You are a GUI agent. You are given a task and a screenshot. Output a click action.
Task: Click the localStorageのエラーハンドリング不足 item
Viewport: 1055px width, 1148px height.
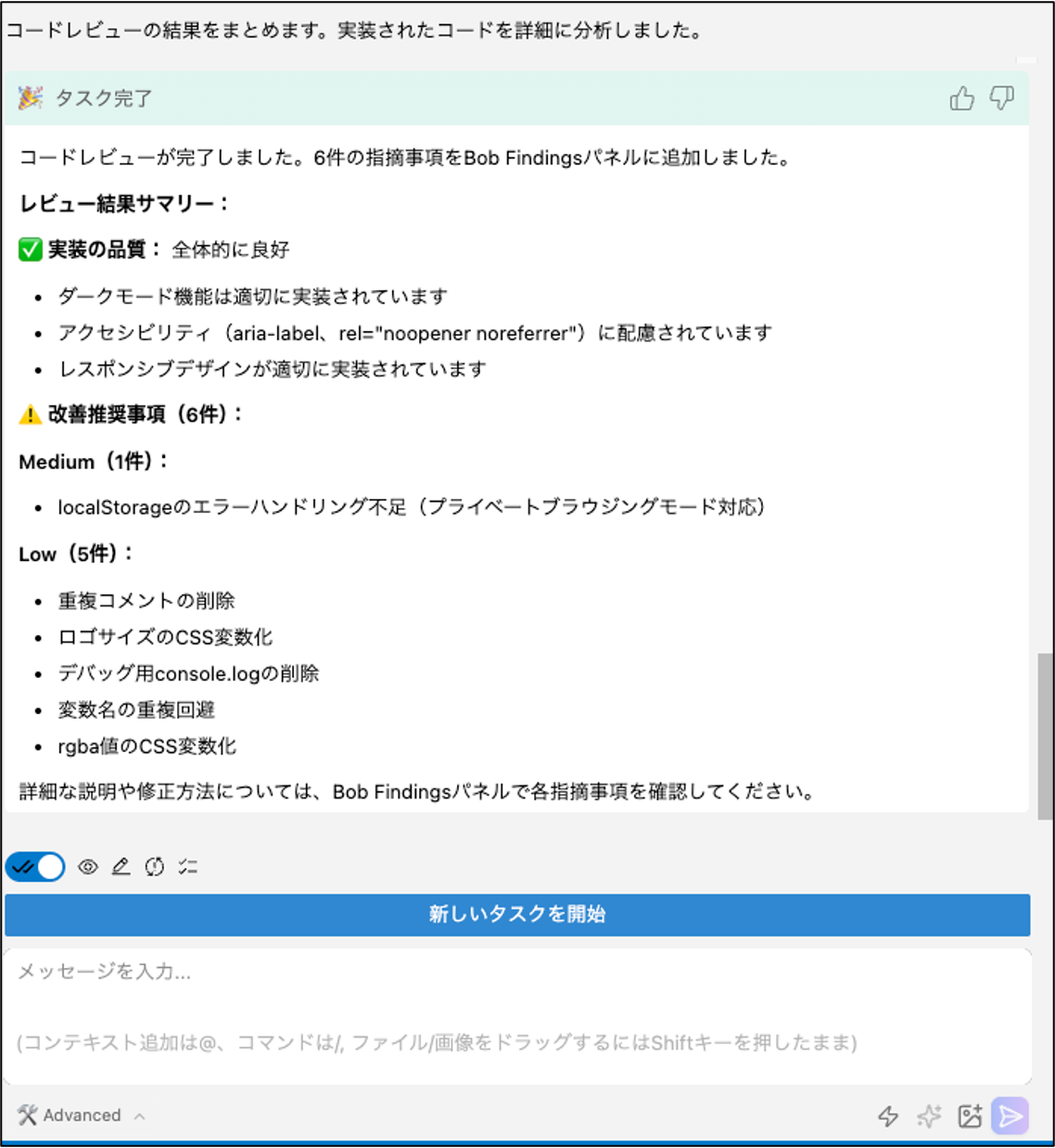[x=412, y=507]
